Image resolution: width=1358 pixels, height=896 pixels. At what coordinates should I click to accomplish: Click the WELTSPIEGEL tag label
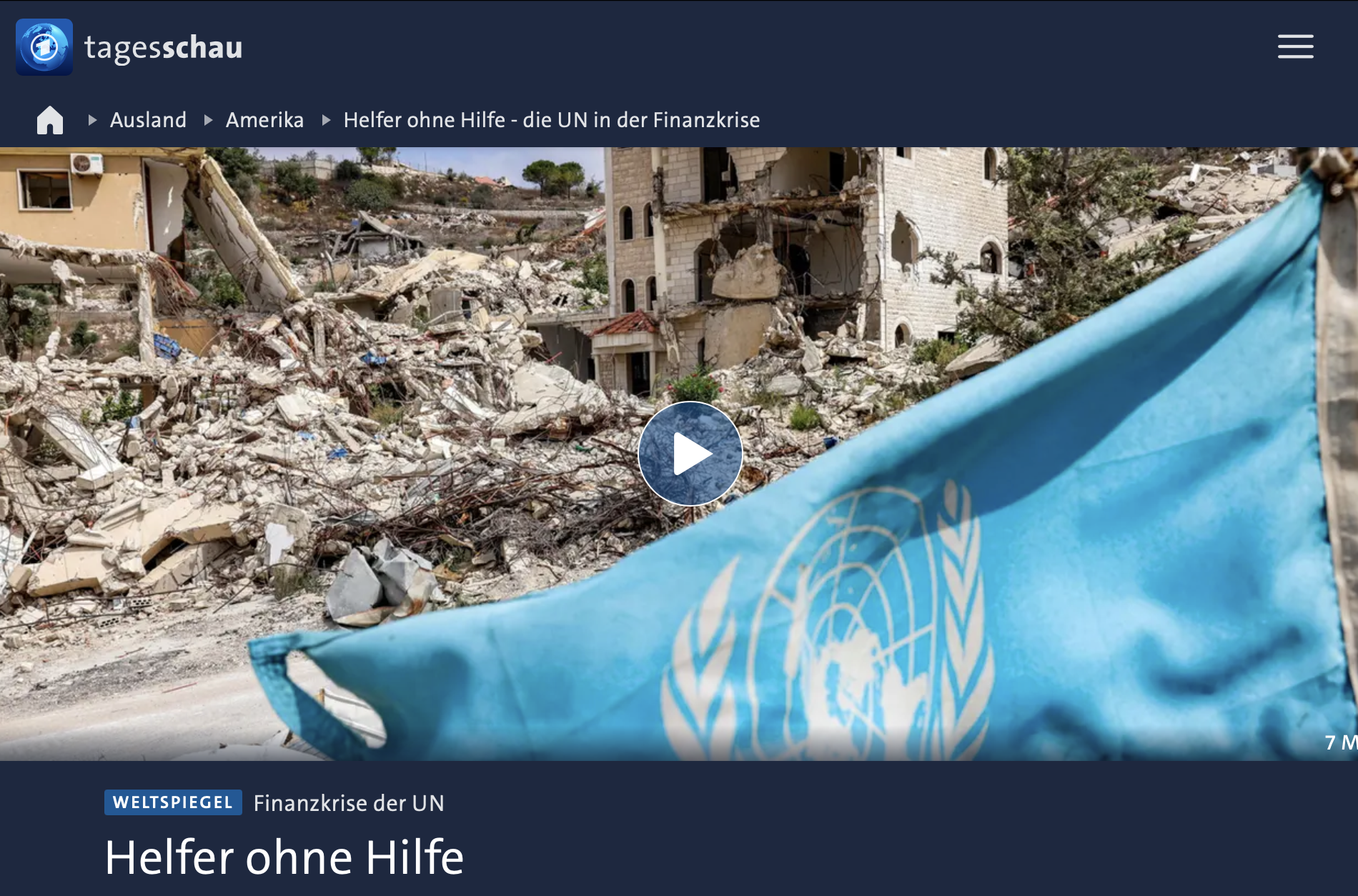173,802
